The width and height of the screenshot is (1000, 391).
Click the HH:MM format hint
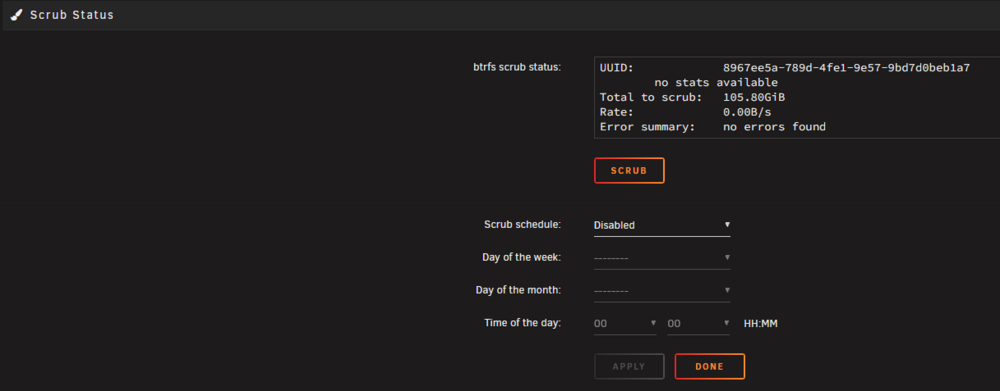760,323
